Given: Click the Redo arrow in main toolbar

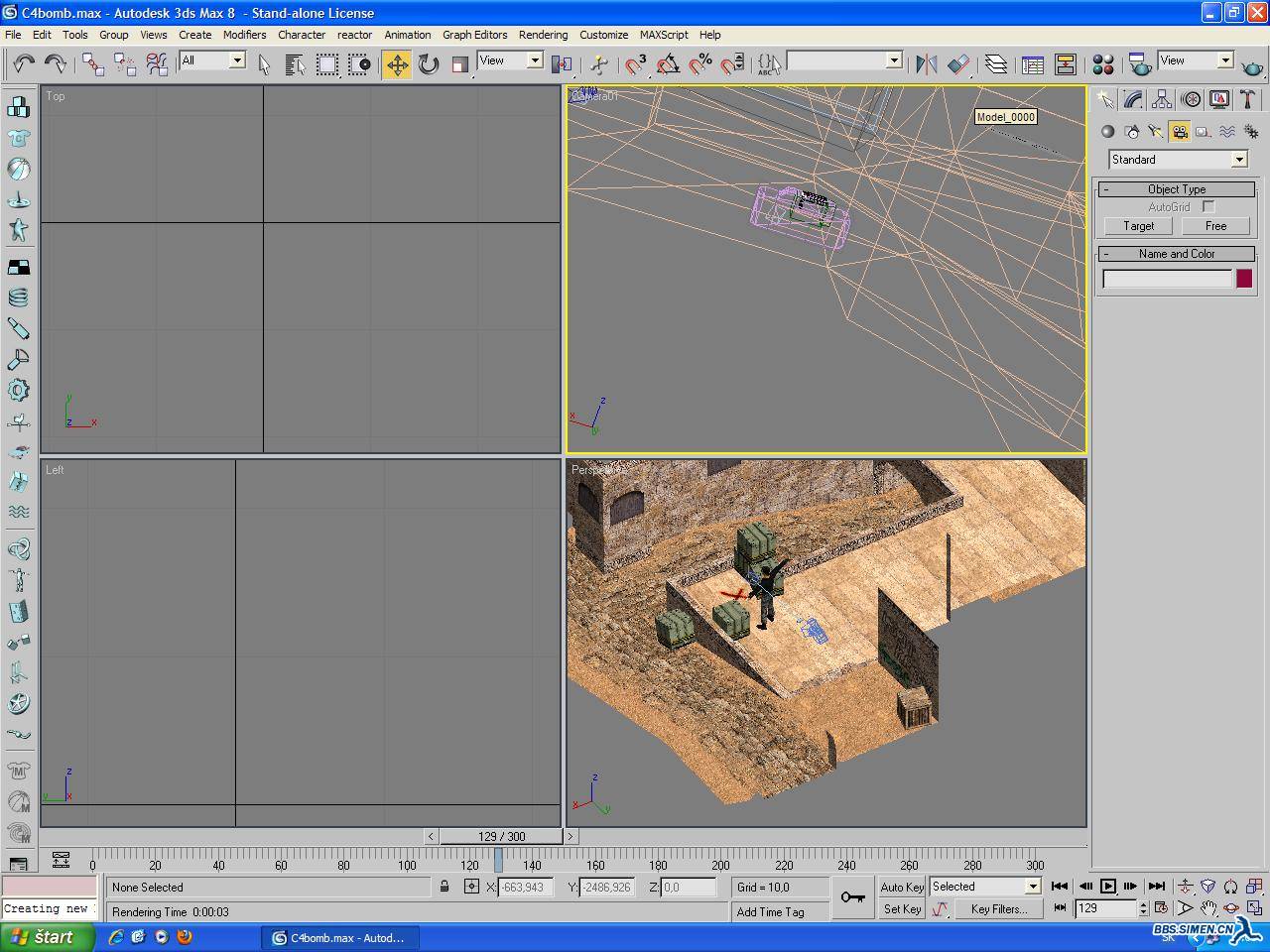Looking at the screenshot, I should coord(56,64).
